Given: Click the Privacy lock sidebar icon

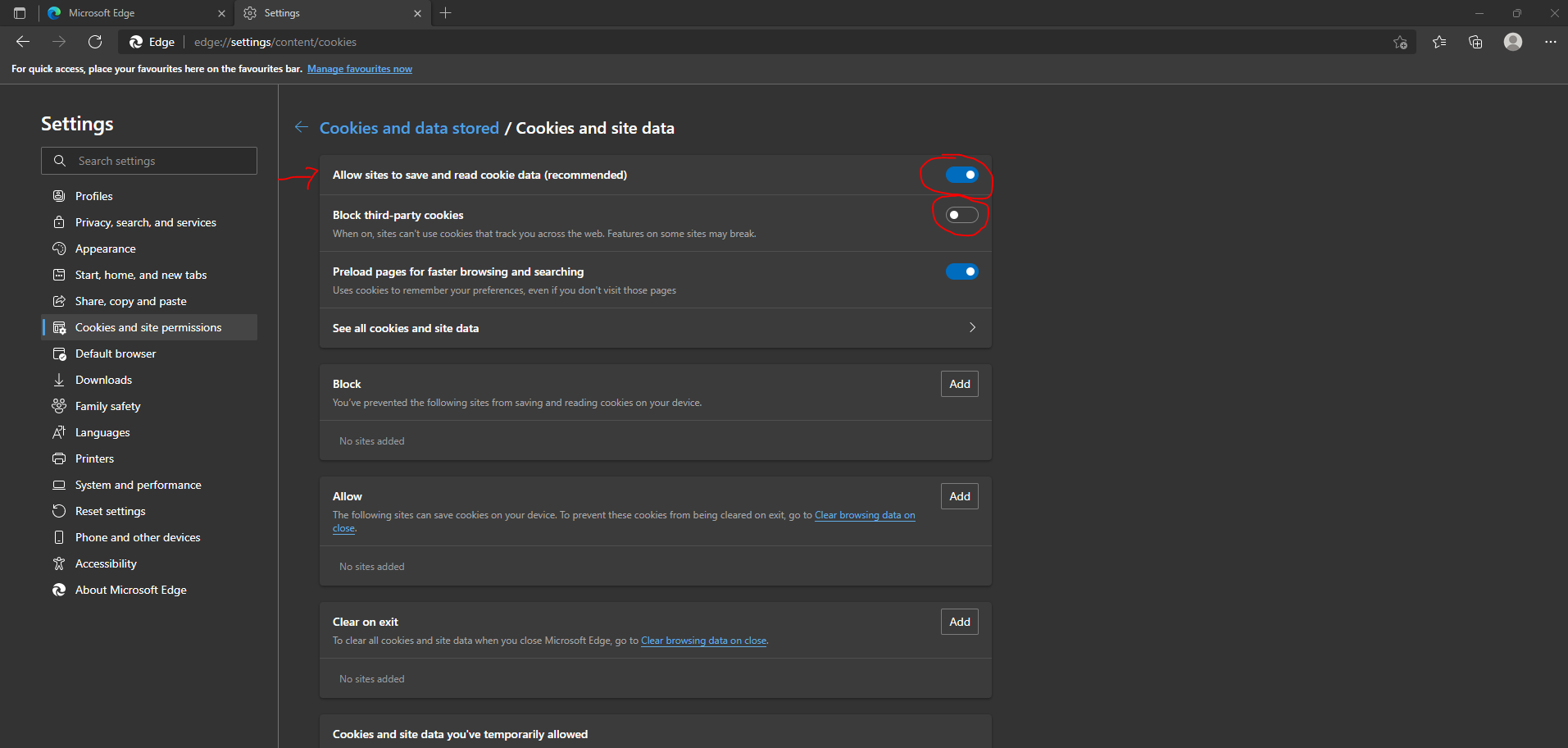Looking at the screenshot, I should click(x=59, y=222).
